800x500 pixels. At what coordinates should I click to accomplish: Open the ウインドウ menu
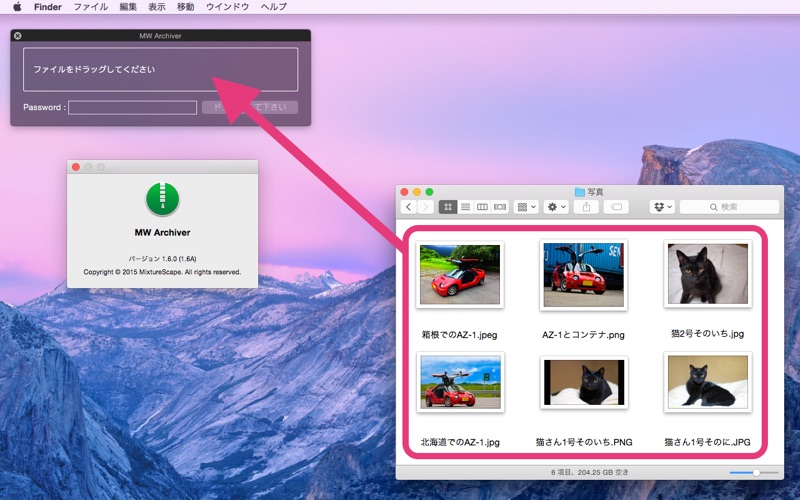227,7
